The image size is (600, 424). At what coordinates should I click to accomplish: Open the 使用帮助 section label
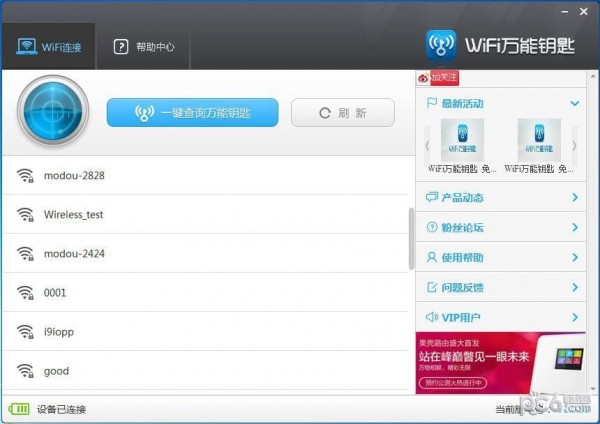(x=462, y=257)
